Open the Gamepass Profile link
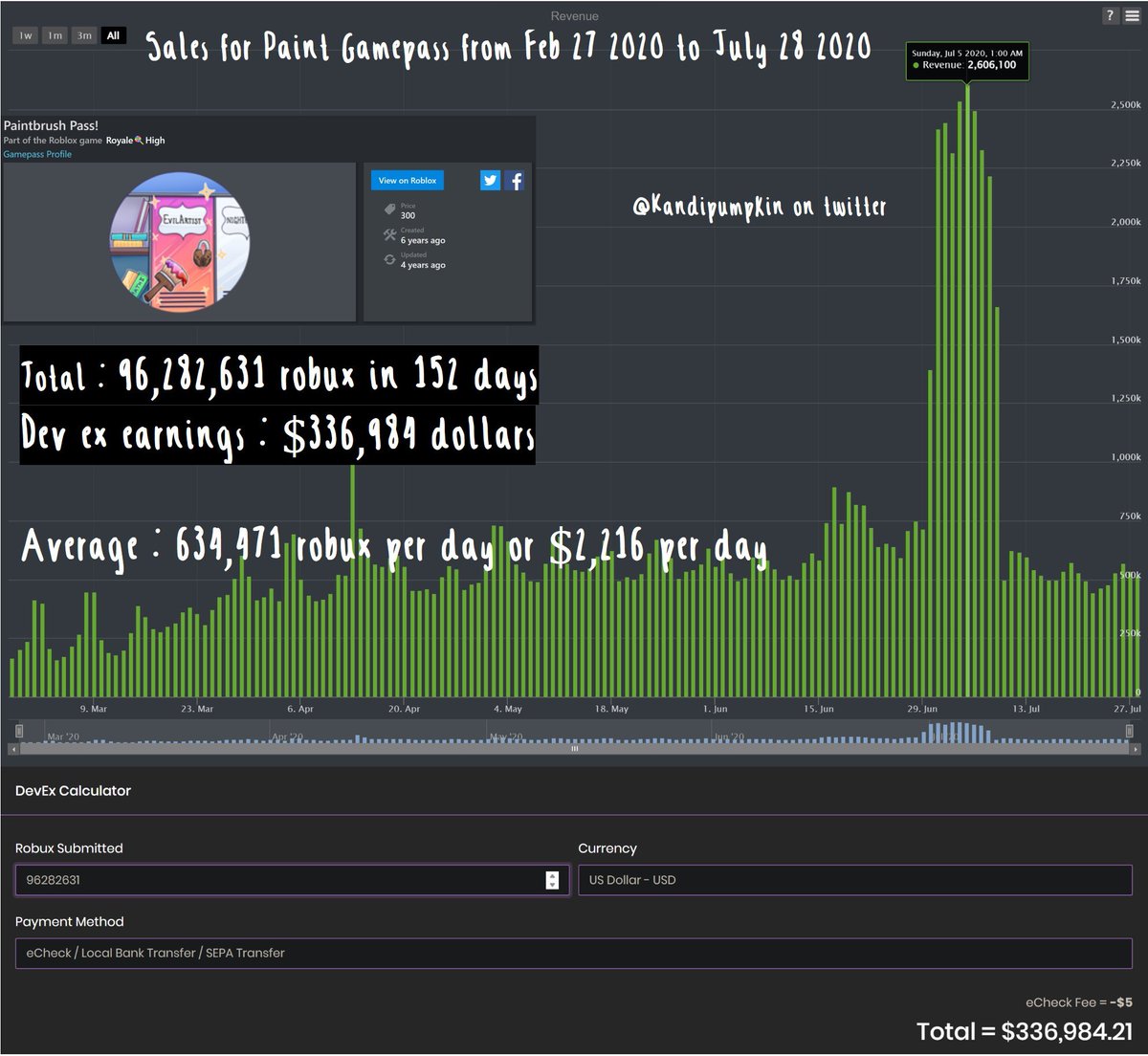This screenshot has height=1056, width=1148. point(37,154)
